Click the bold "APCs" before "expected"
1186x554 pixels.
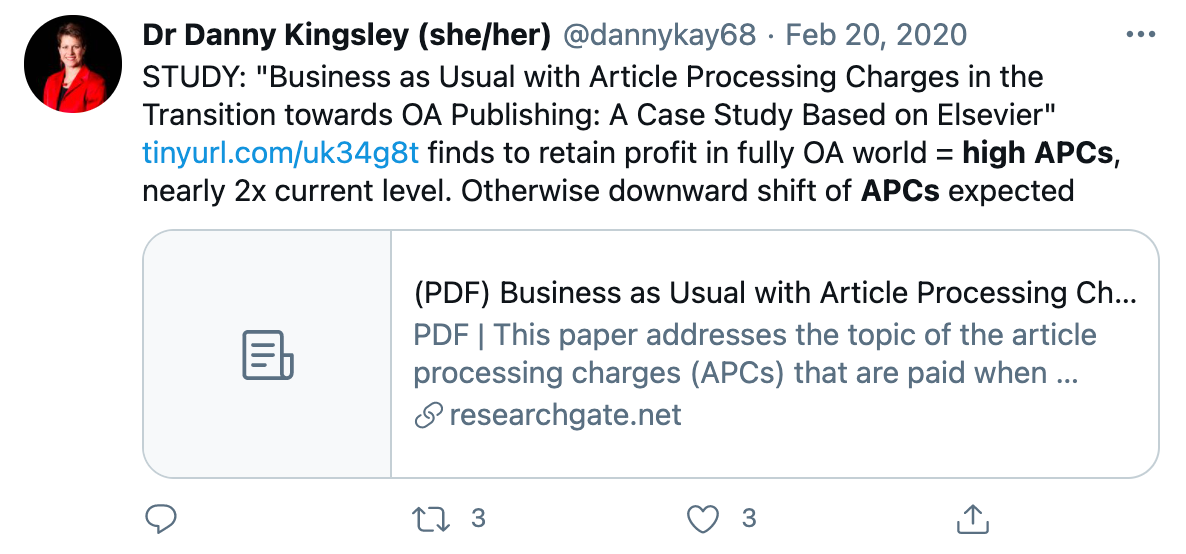point(900,190)
